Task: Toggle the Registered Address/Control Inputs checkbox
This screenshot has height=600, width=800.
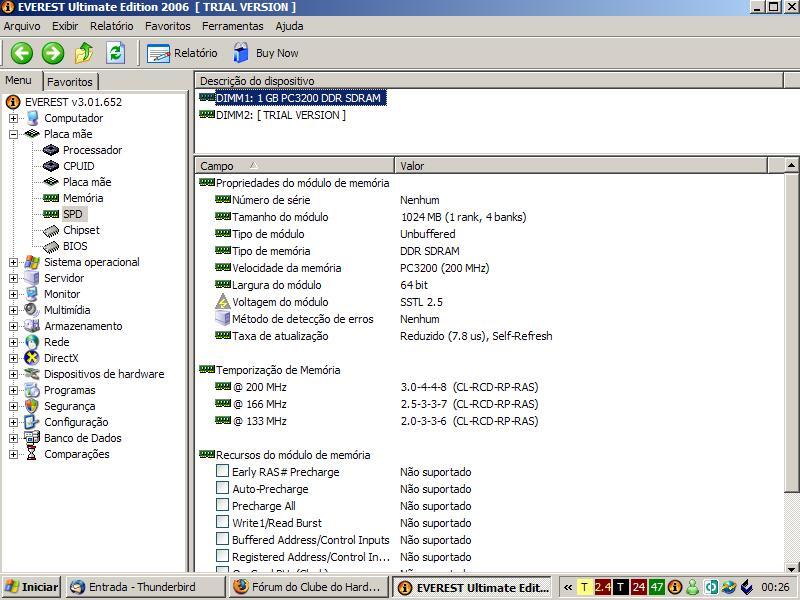Action: [222, 556]
